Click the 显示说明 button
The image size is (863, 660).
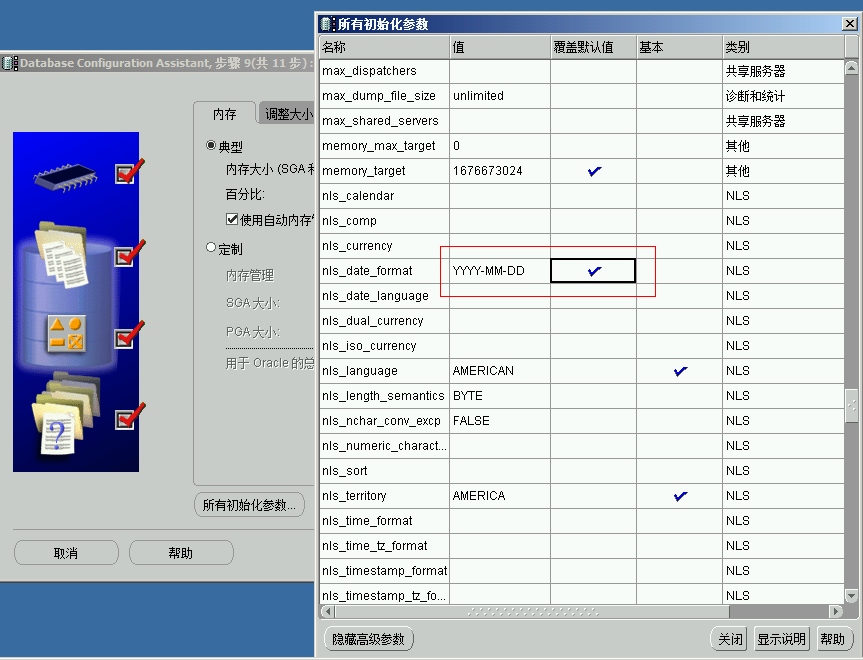(x=781, y=638)
